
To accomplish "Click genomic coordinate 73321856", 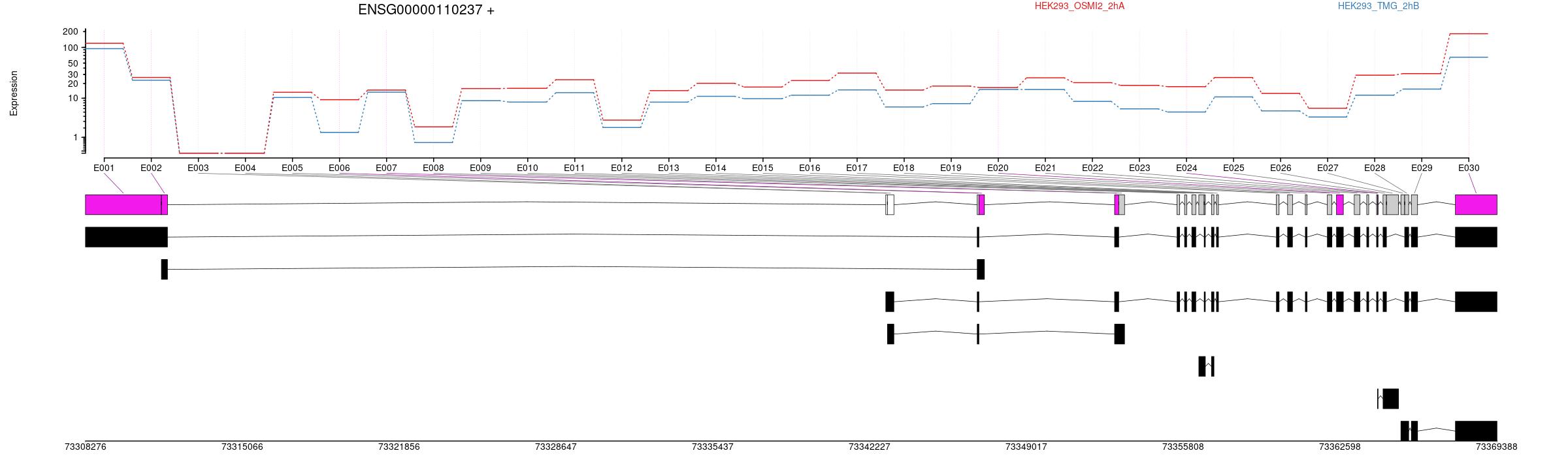I will (399, 447).
